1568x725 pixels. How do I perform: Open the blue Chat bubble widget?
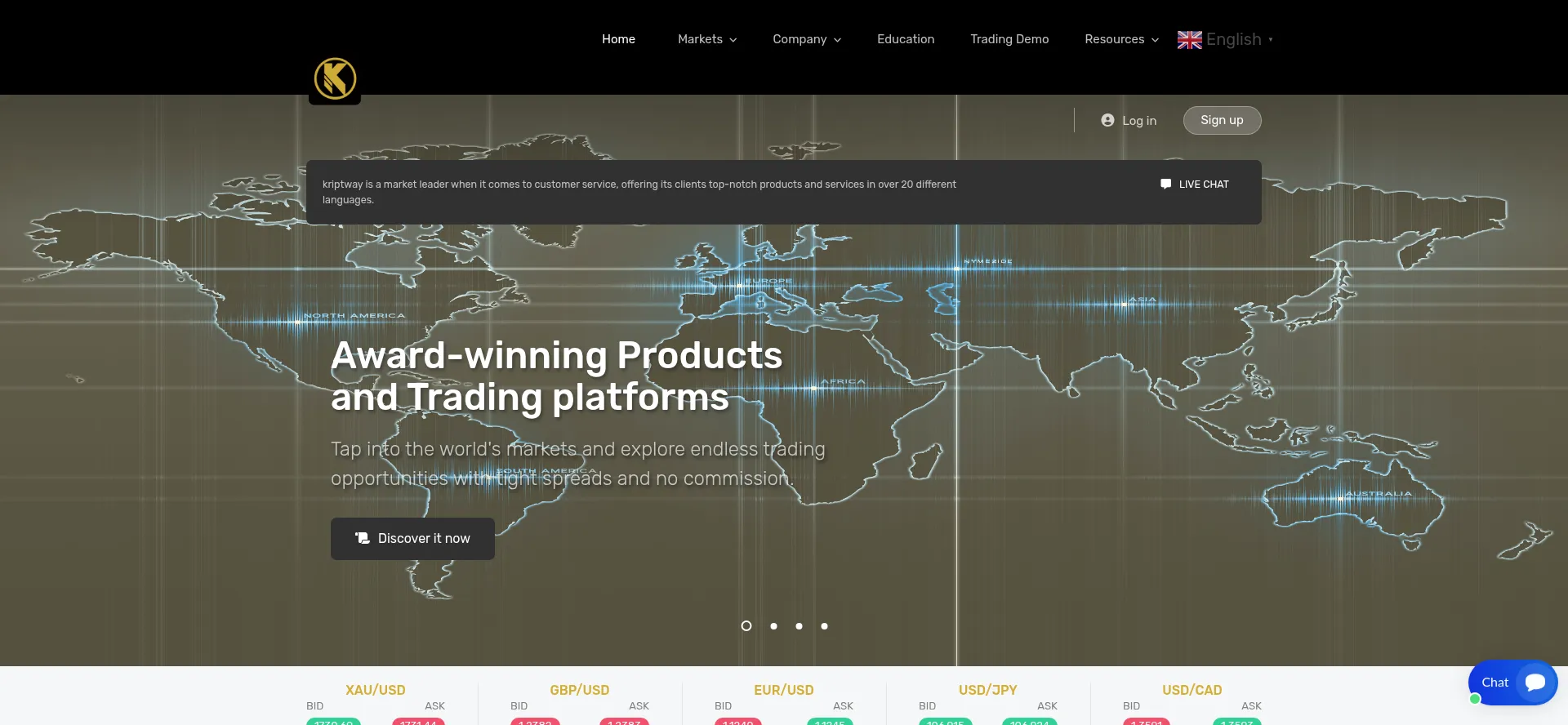pyautogui.click(x=1512, y=683)
